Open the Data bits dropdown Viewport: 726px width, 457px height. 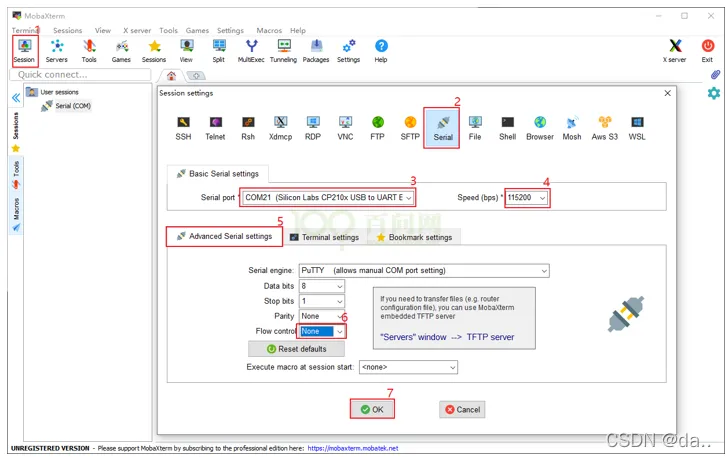(x=322, y=286)
